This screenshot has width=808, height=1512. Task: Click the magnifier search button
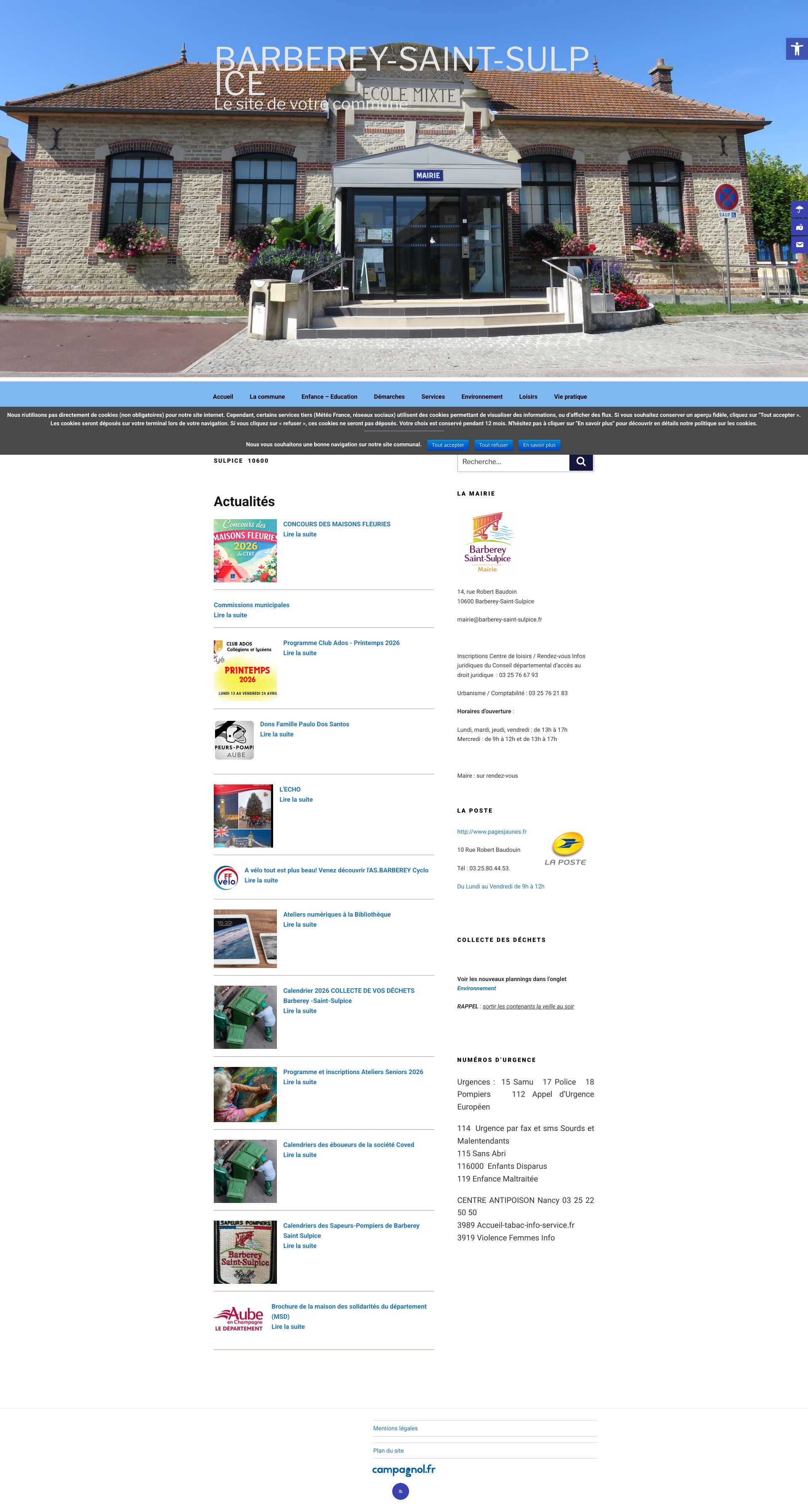tap(581, 461)
